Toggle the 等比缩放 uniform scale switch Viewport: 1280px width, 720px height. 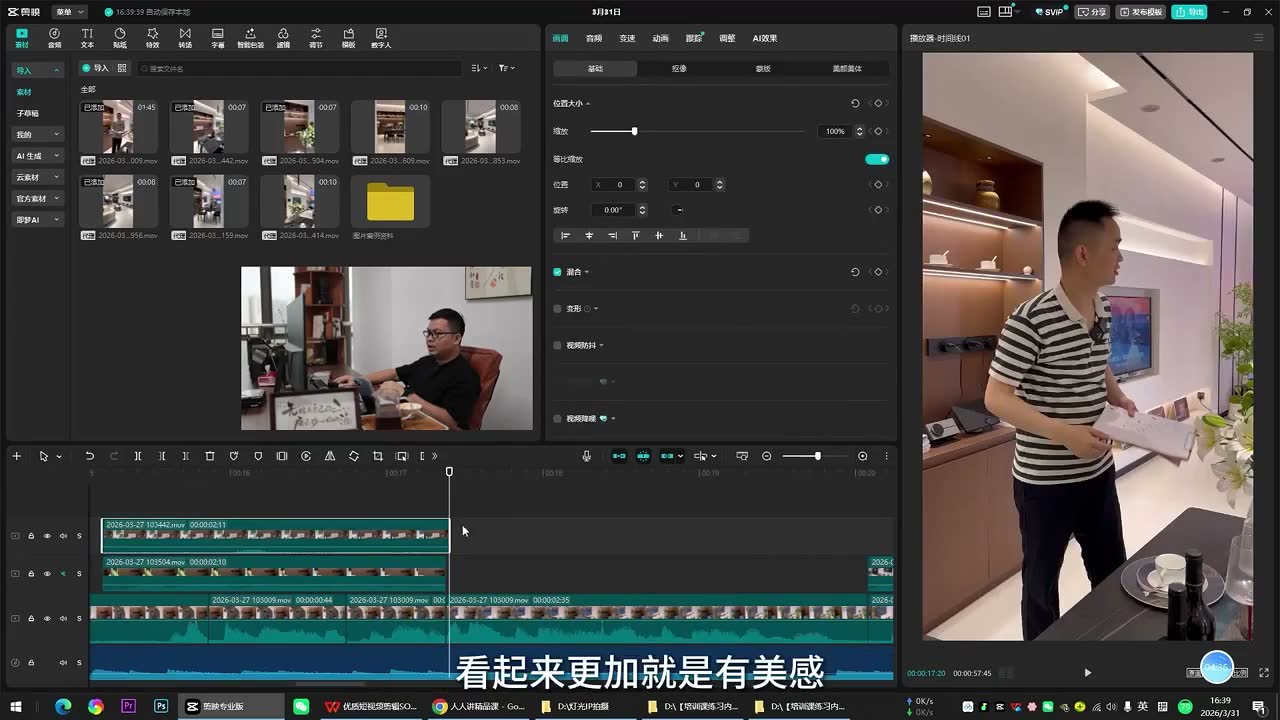[x=877, y=159]
